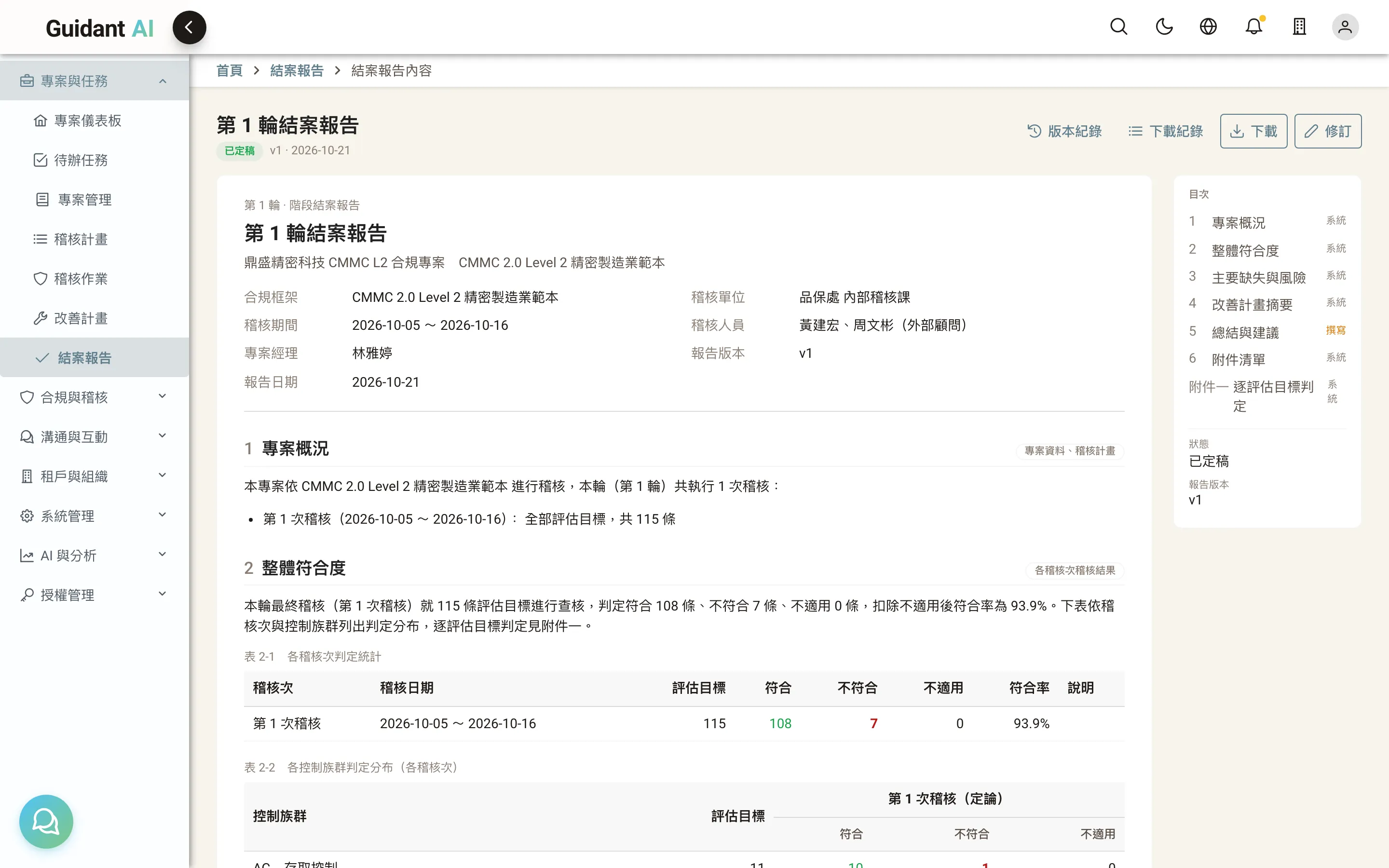Click the green 108 符合 table value
This screenshot has height=868, width=1389.
780,723
